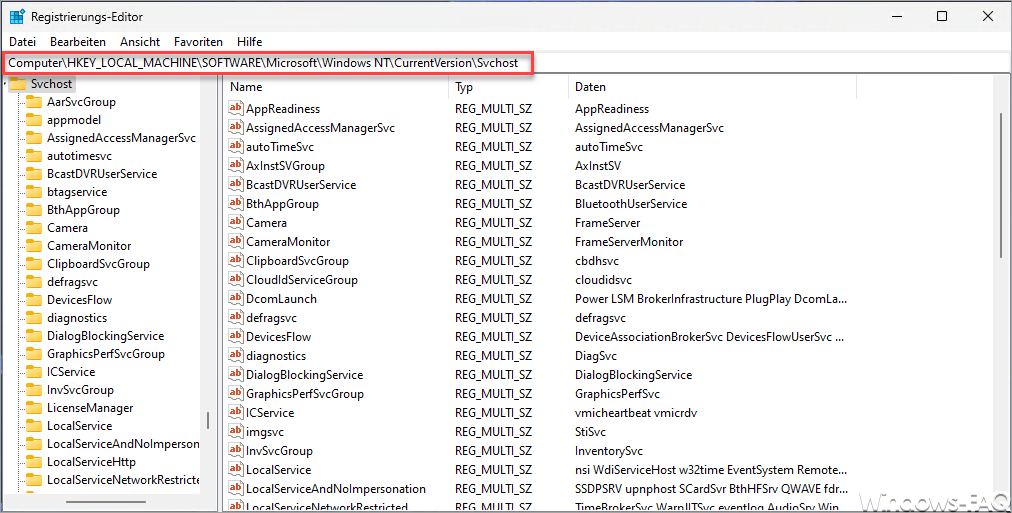The width and height of the screenshot is (1012, 513).
Task: Click the CameraMonitor value string icon
Action: pos(236,241)
